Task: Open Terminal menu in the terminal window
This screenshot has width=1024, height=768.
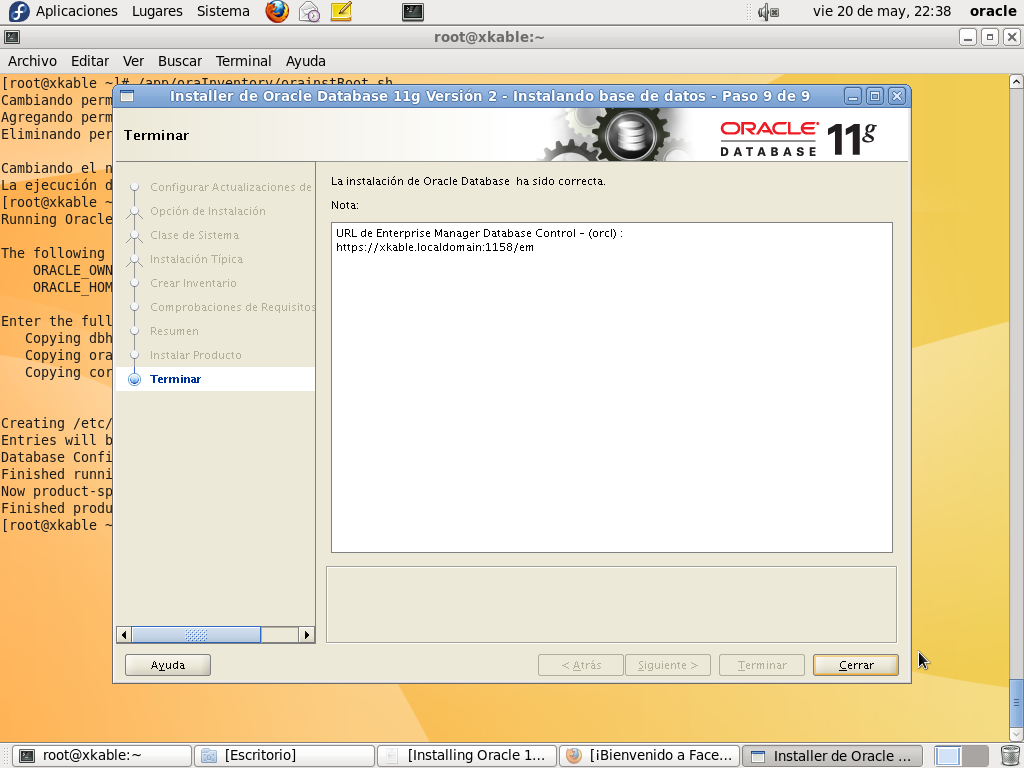Action: 243,61
